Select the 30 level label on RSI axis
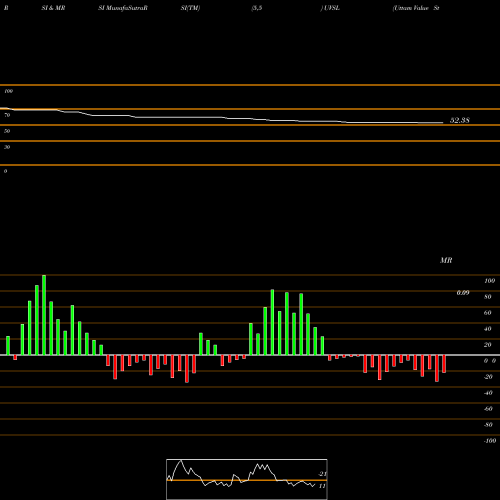The image size is (500, 500). click(x=7, y=147)
